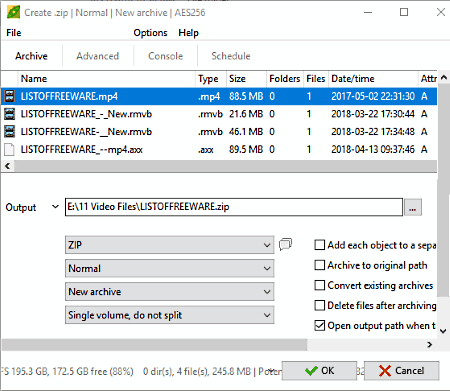The height and width of the screenshot is (391, 450).
Task: Click the 21.6 MB size cell
Action: point(246,114)
